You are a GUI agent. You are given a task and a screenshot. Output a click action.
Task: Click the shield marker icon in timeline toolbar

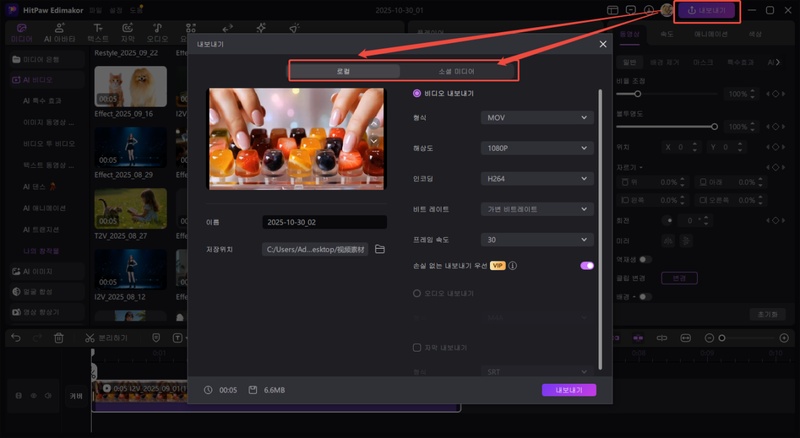click(156, 338)
